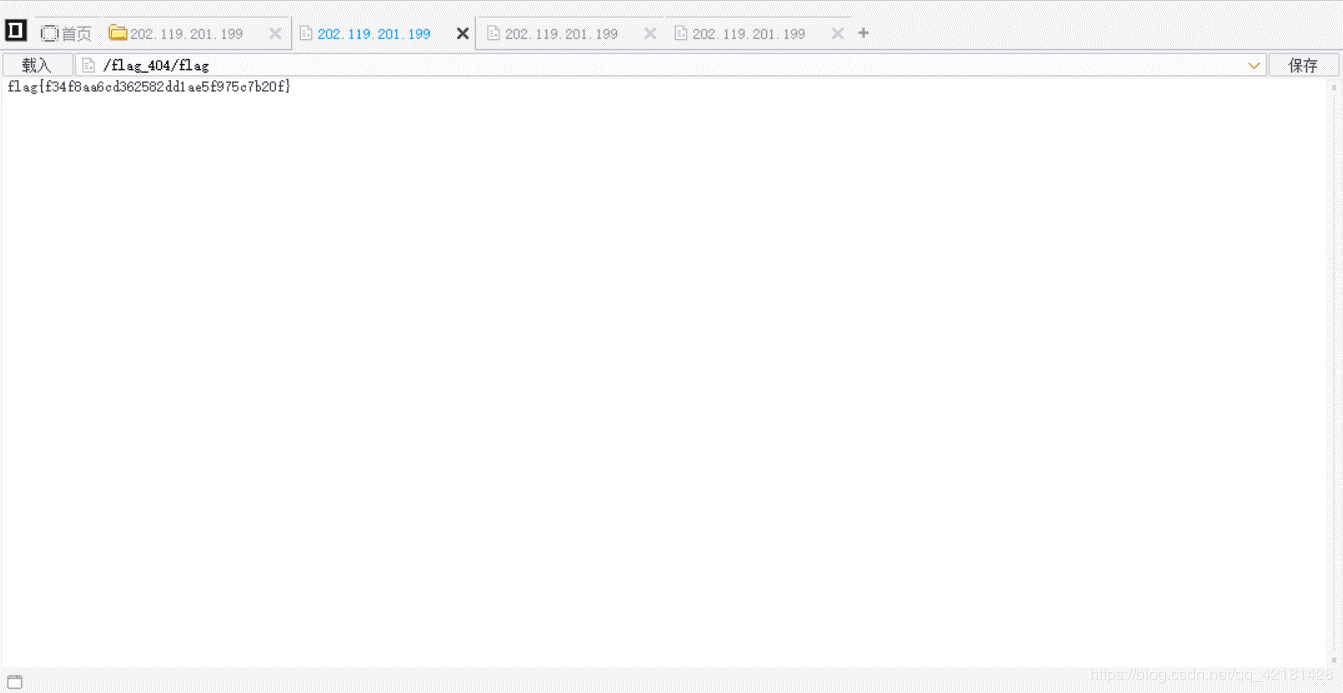Screen dimensions: 1343x693
Task: Click the /flag_404/flag path field
Action: (671, 65)
